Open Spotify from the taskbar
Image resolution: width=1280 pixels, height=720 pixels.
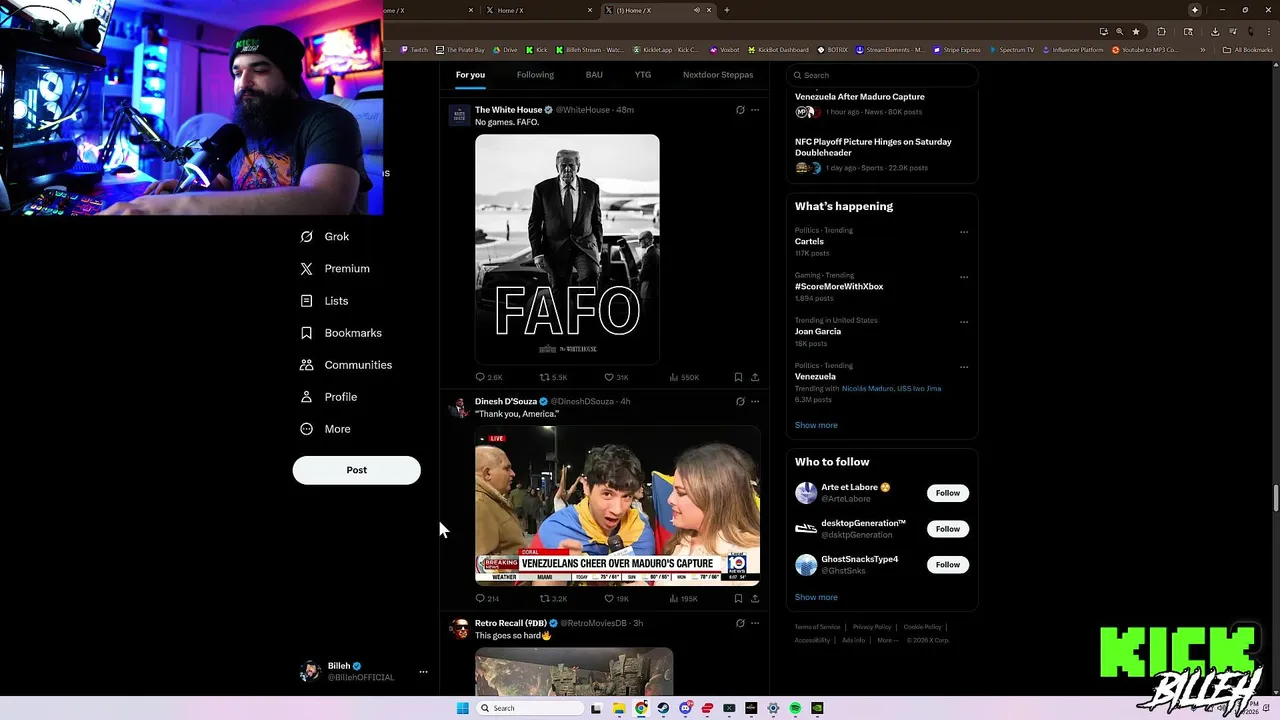click(795, 708)
